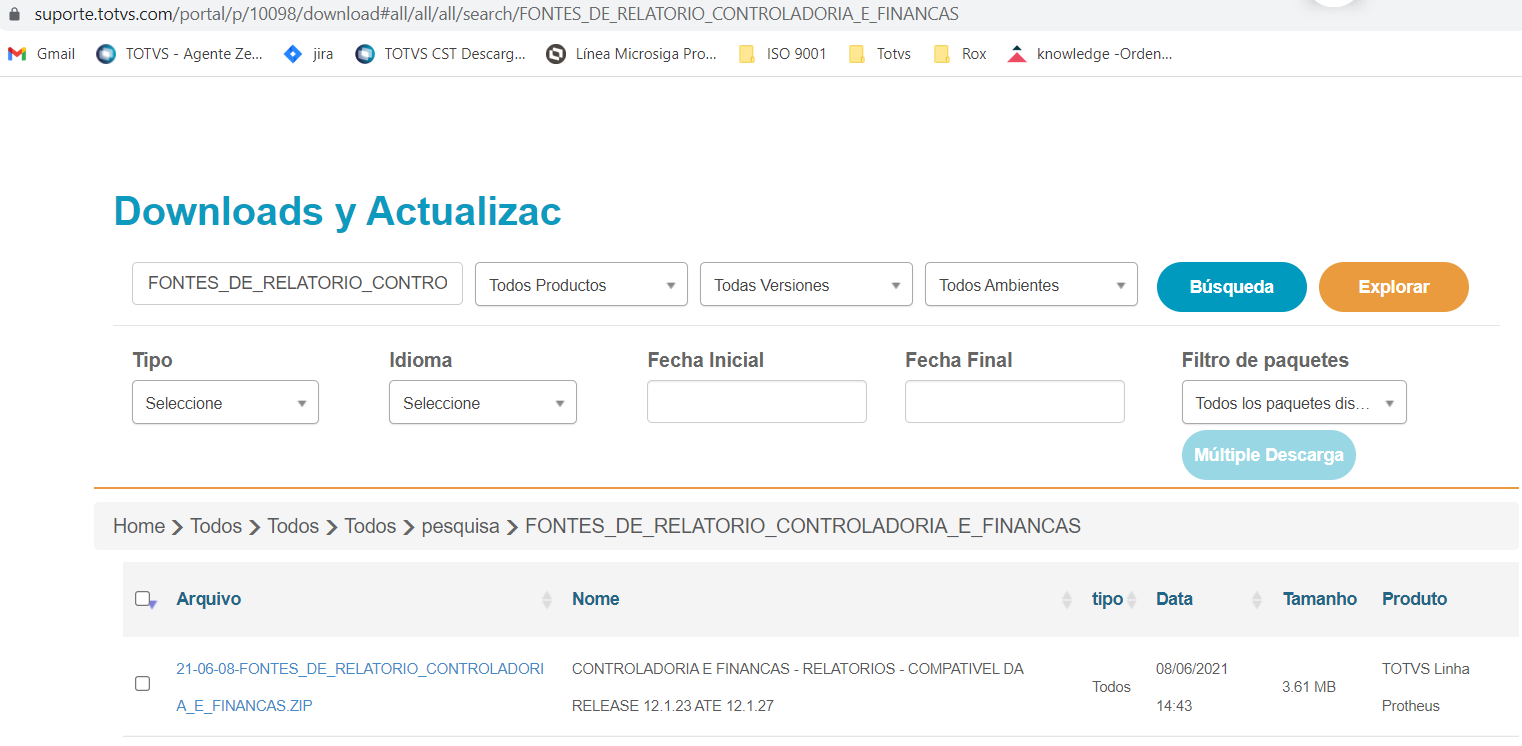
Task: Open the Filtro de paquetes dropdown
Action: [1294, 402]
